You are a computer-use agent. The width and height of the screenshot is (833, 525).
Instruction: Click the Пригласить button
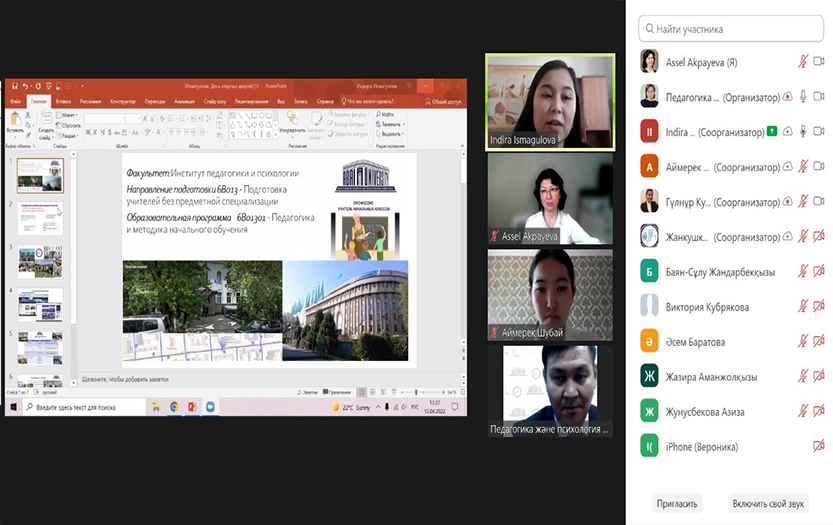pos(676,503)
